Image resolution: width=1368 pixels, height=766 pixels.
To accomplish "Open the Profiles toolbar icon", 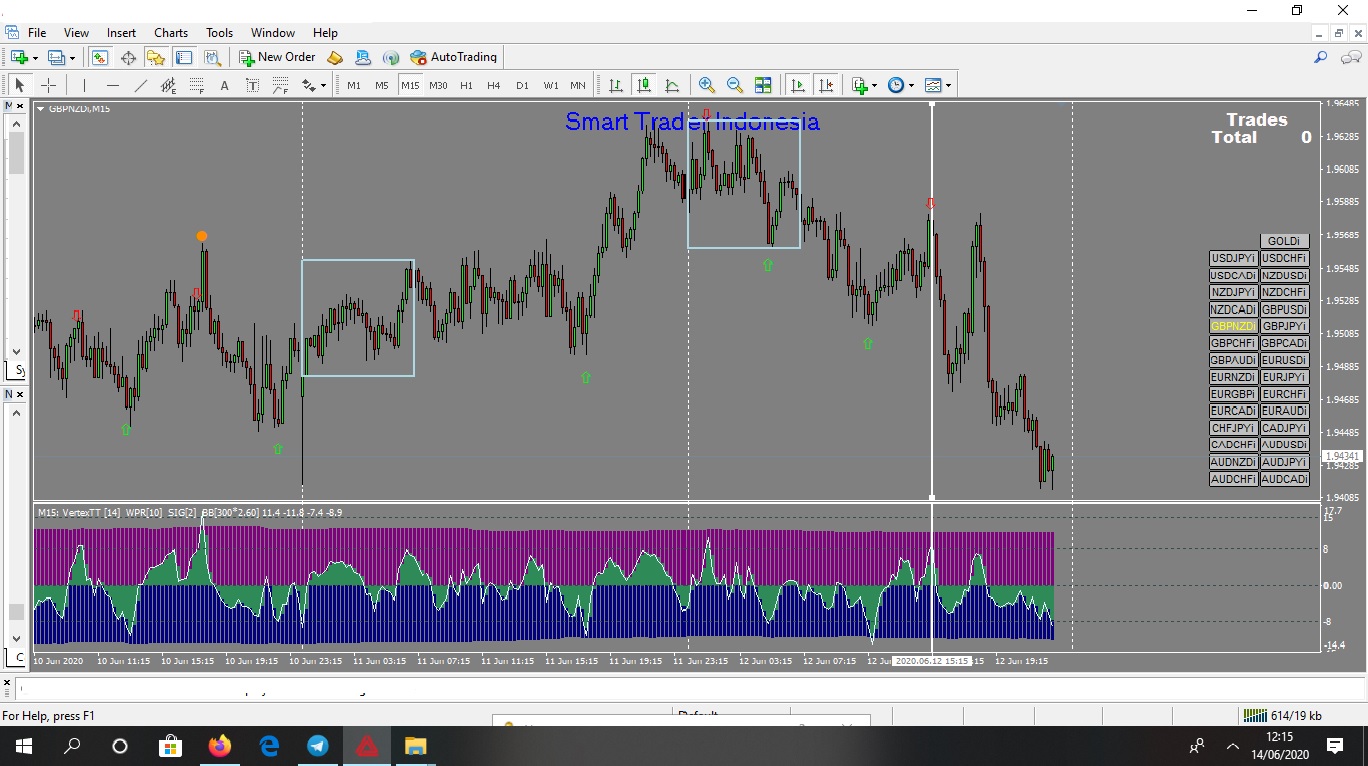I will click(57, 58).
